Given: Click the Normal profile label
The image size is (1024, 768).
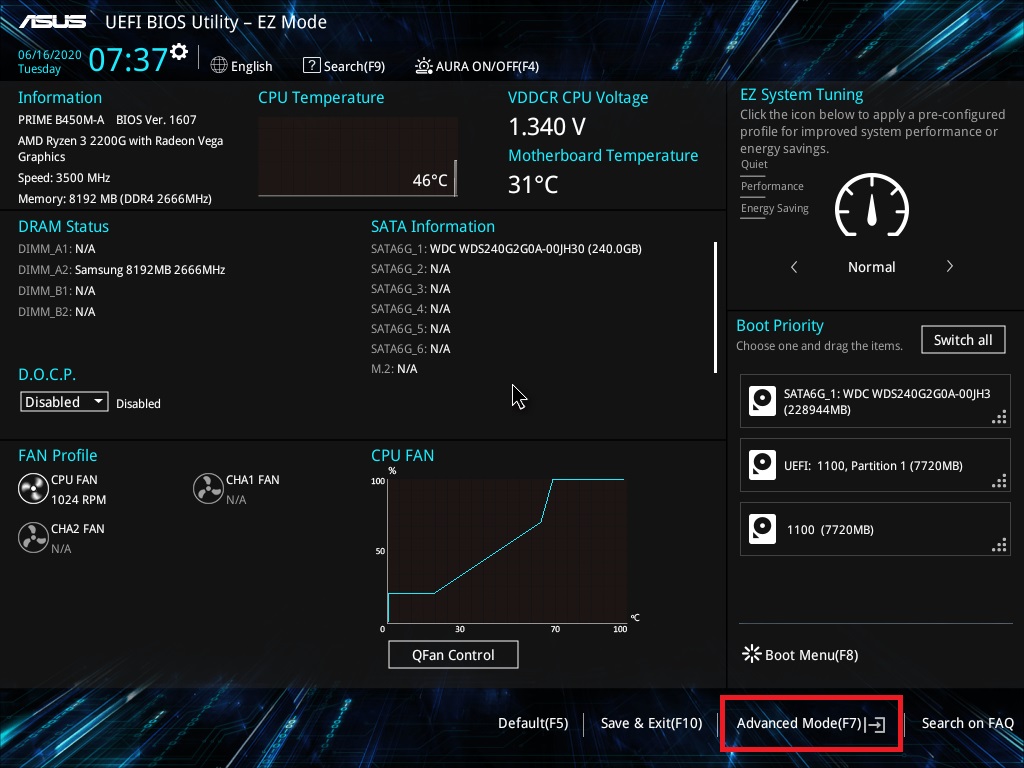Looking at the screenshot, I should click(x=871, y=266).
